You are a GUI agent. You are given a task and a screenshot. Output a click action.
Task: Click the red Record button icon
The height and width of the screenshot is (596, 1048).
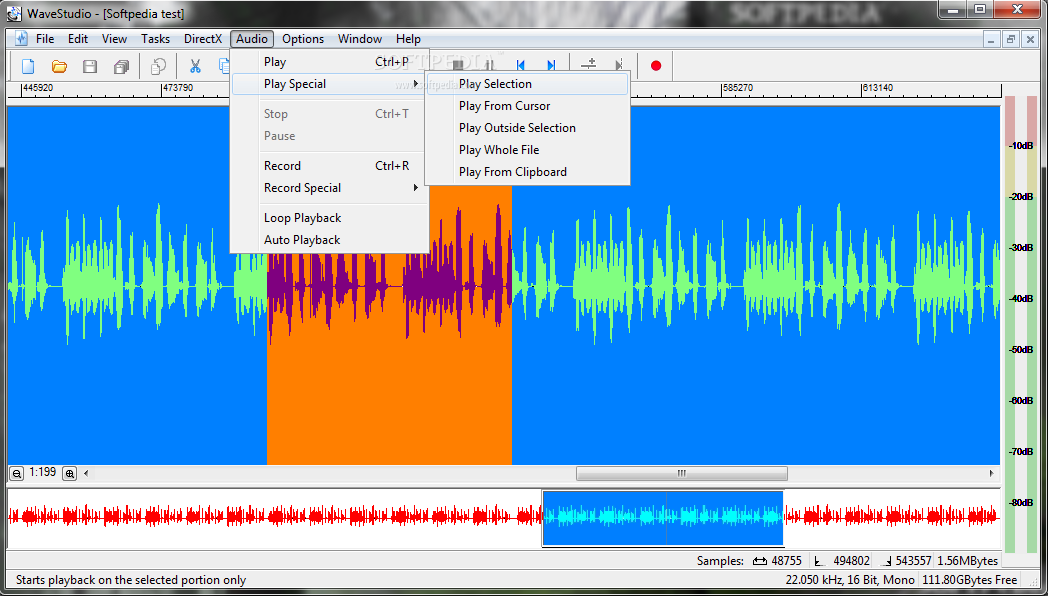tap(656, 65)
